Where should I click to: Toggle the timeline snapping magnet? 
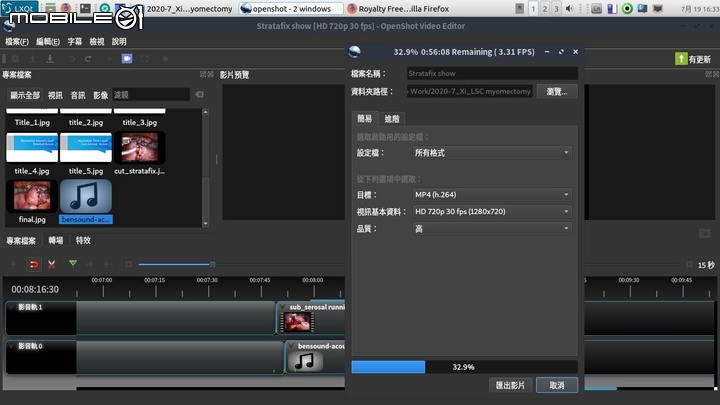(x=34, y=264)
